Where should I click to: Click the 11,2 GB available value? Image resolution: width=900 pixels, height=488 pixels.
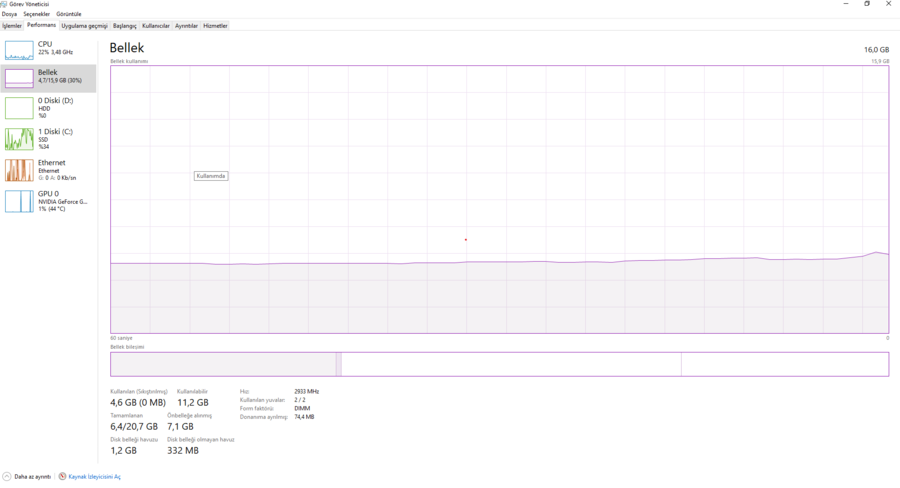[193, 402]
